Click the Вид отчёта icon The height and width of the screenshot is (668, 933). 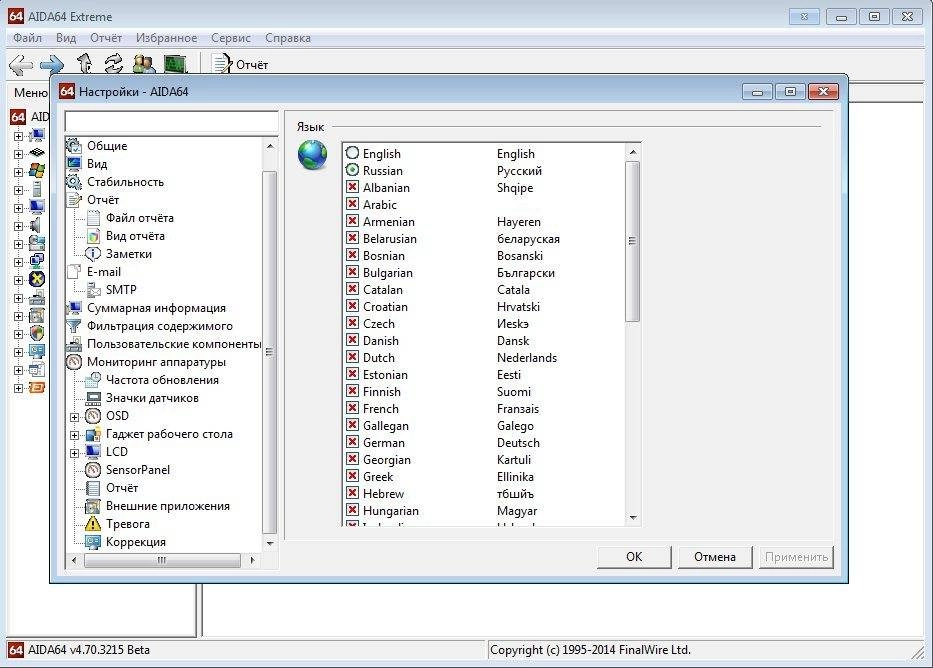[x=93, y=236]
